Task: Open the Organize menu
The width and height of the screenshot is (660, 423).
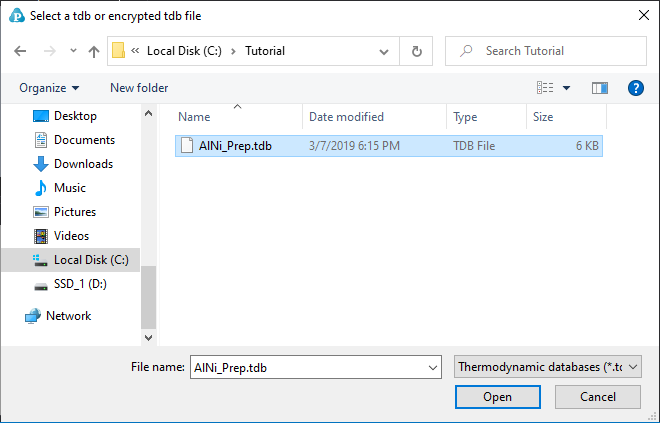Action: pyautogui.click(x=49, y=88)
